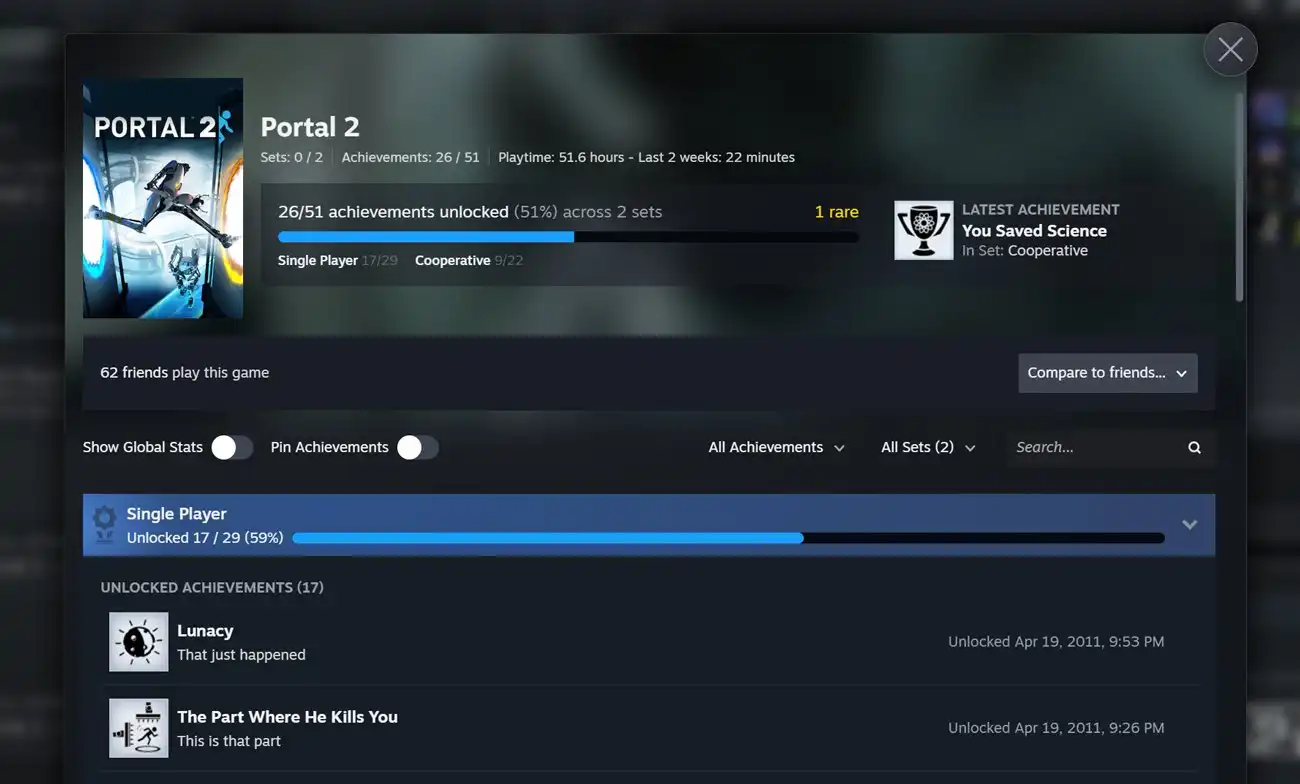Click the Unlocked Achievements (17) heading
The width and height of the screenshot is (1300, 784).
212,588
